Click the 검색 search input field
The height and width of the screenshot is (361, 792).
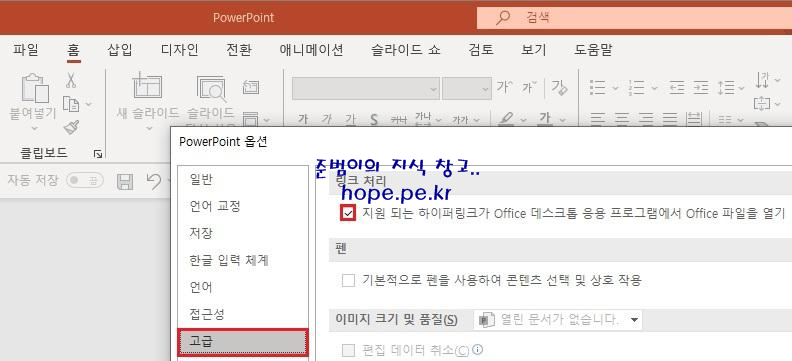point(634,18)
